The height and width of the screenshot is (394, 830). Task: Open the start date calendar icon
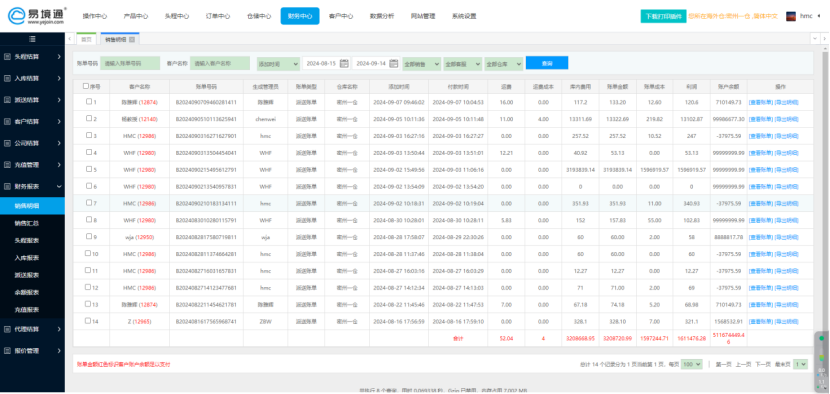344,64
